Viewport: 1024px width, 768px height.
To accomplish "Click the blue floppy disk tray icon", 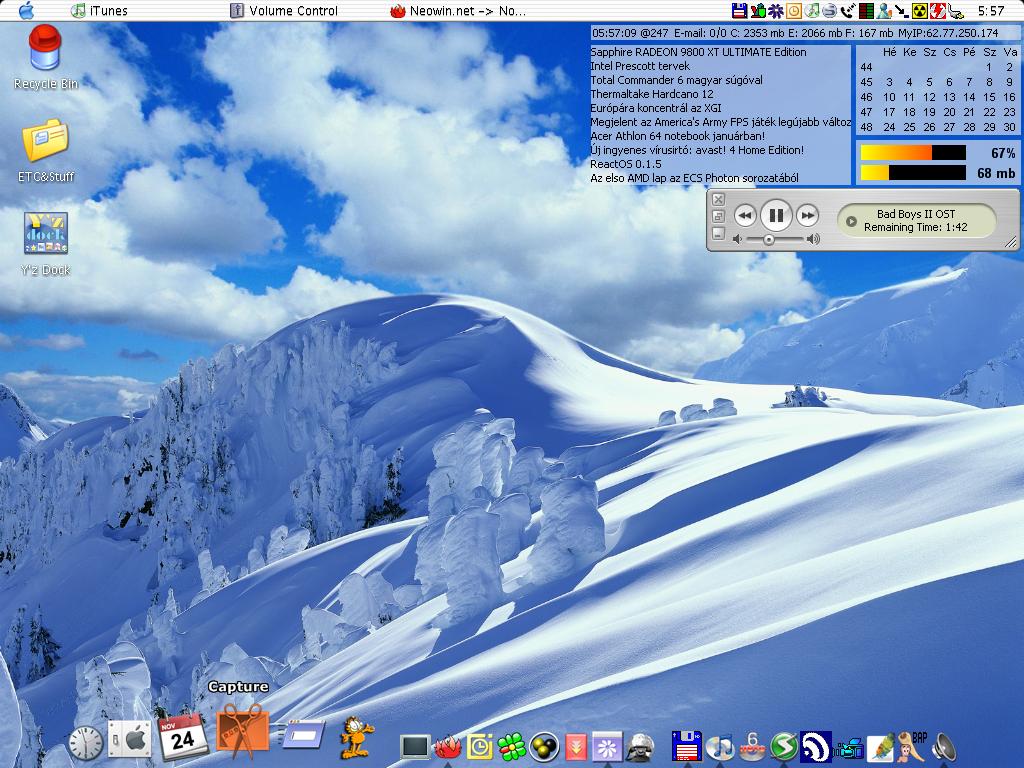I will click(x=739, y=11).
